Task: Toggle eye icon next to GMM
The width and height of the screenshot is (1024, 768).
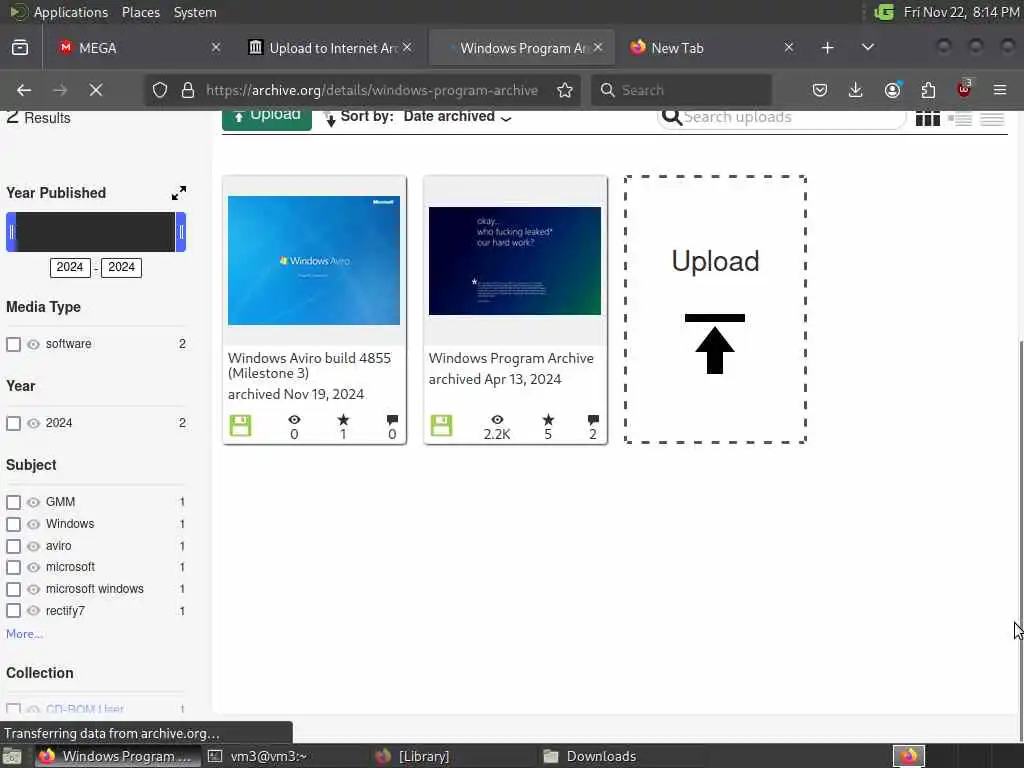Action: (x=33, y=502)
